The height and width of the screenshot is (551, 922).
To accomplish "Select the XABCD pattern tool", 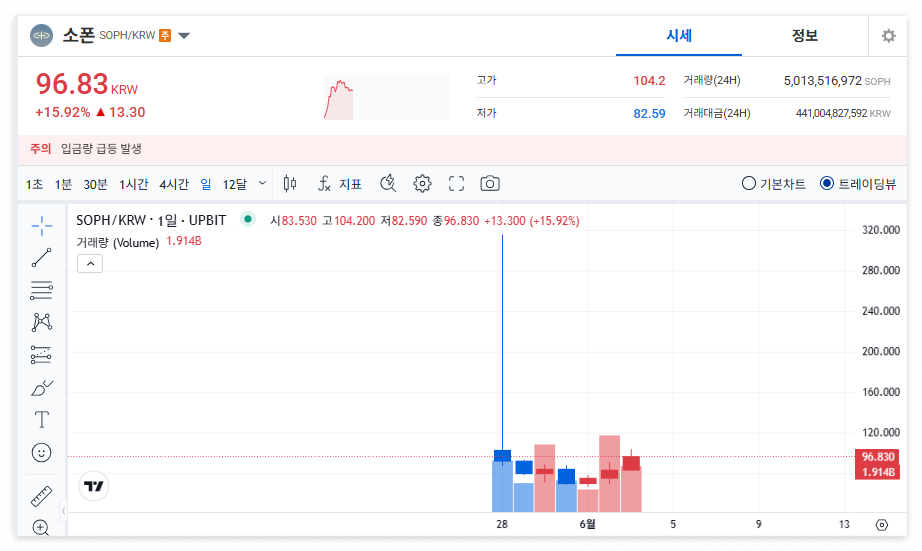I will pyautogui.click(x=42, y=322).
